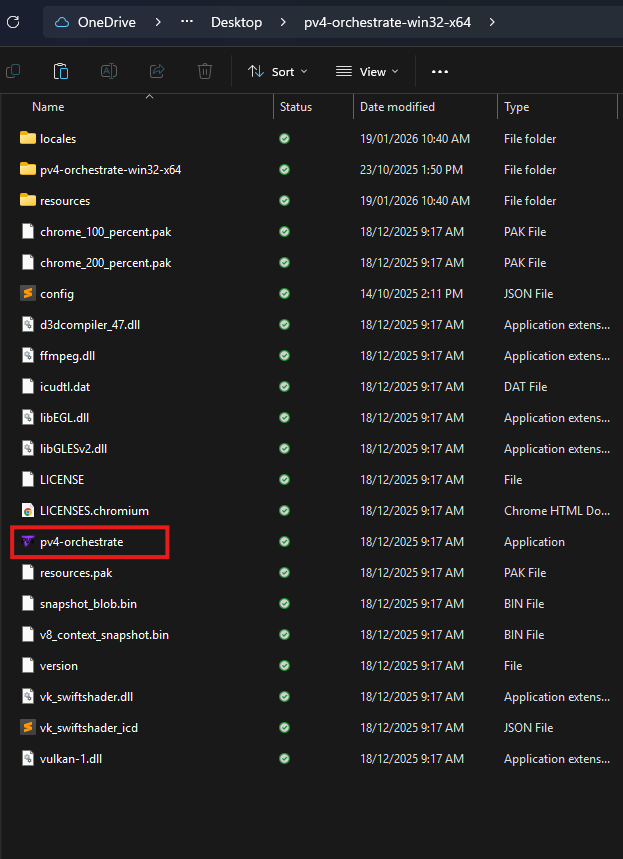Image resolution: width=623 pixels, height=859 pixels.
Task: Select the libGLESv2.dll file name
Action: [x=73, y=449]
